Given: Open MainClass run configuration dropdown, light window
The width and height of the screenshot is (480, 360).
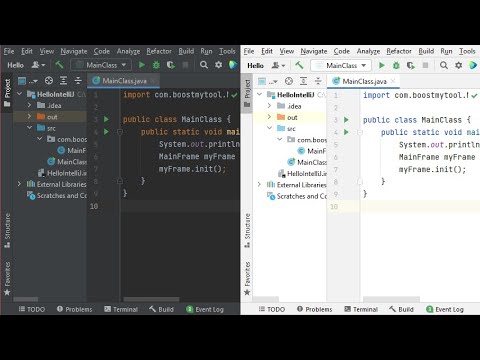Looking at the screenshot, I should coord(341,65).
